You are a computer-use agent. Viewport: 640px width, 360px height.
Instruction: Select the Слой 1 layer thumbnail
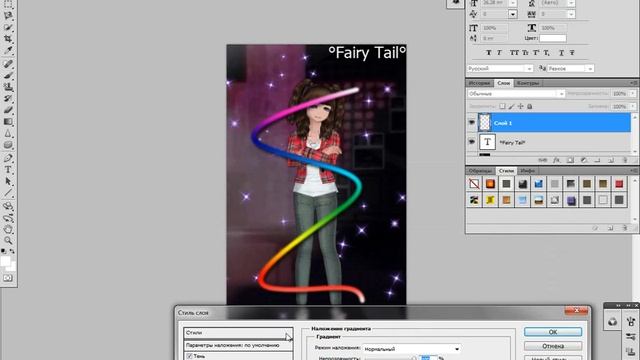pos(484,122)
